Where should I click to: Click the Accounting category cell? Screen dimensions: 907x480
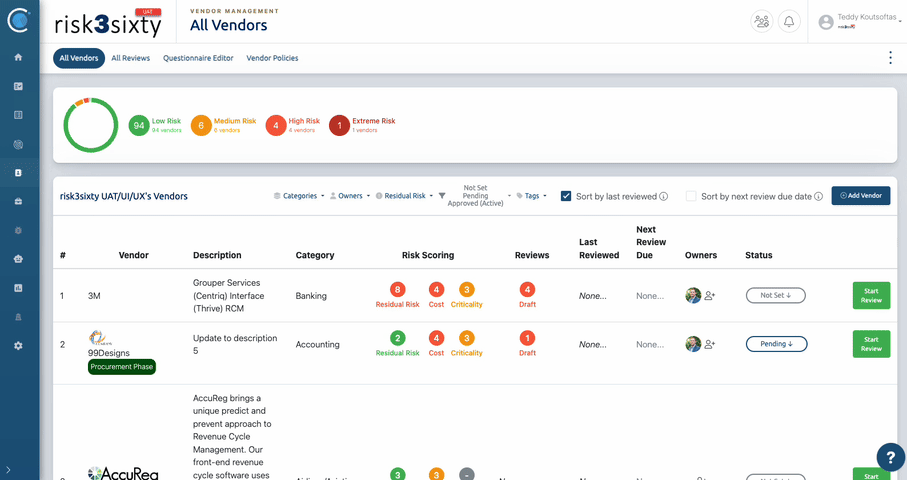pyautogui.click(x=318, y=344)
